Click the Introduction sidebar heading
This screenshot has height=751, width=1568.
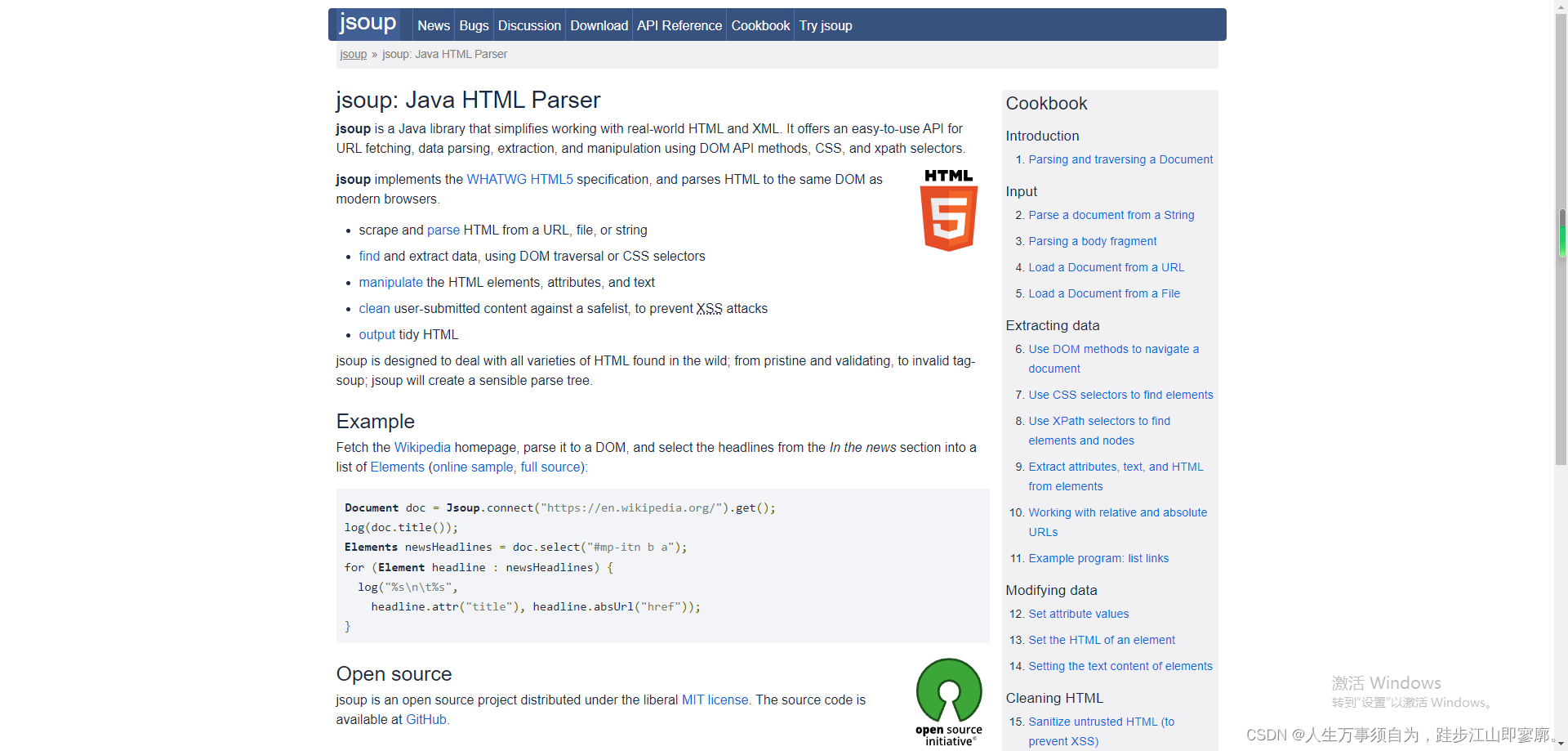[x=1042, y=136]
